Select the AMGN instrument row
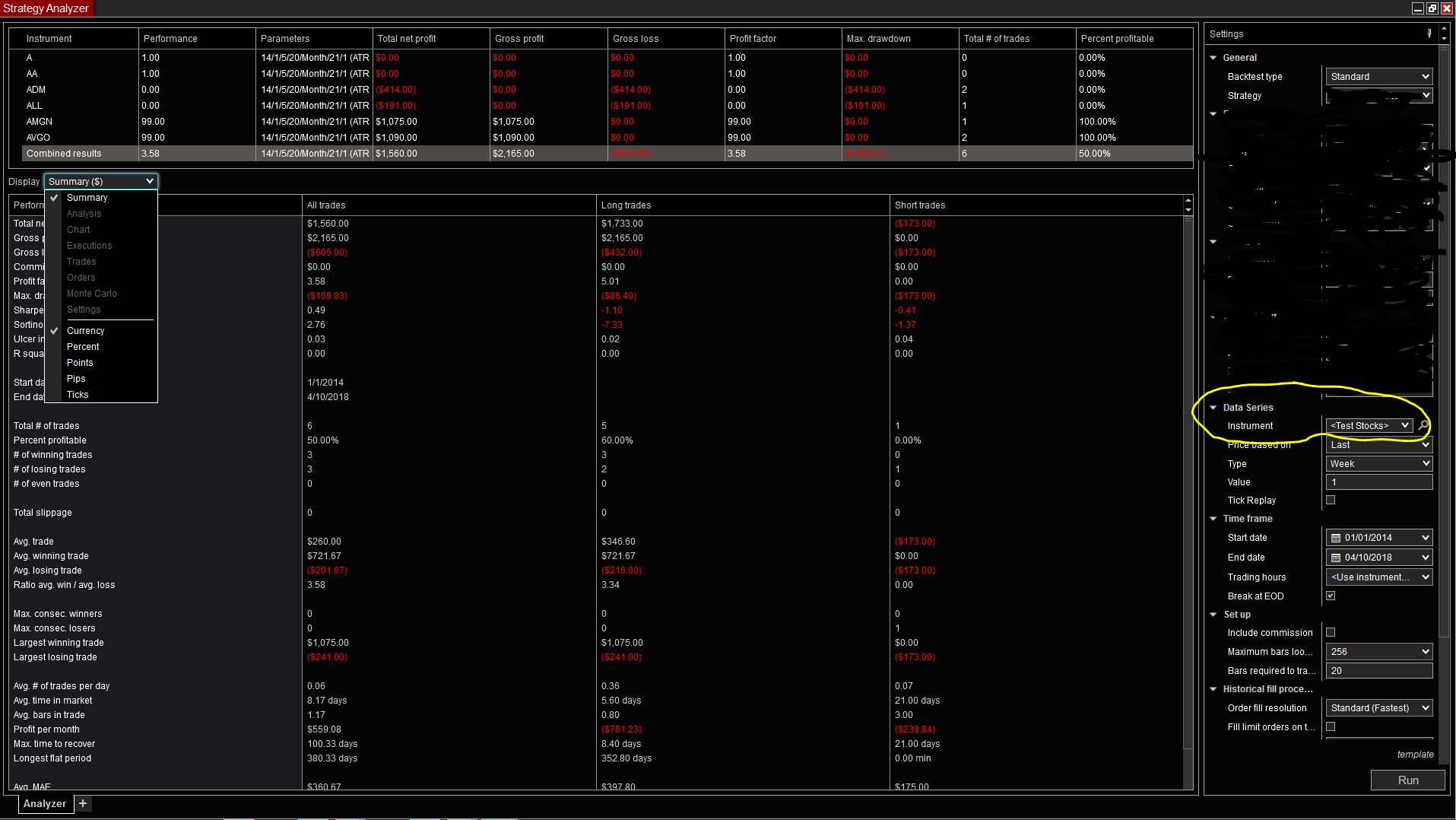 coord(607,122)
